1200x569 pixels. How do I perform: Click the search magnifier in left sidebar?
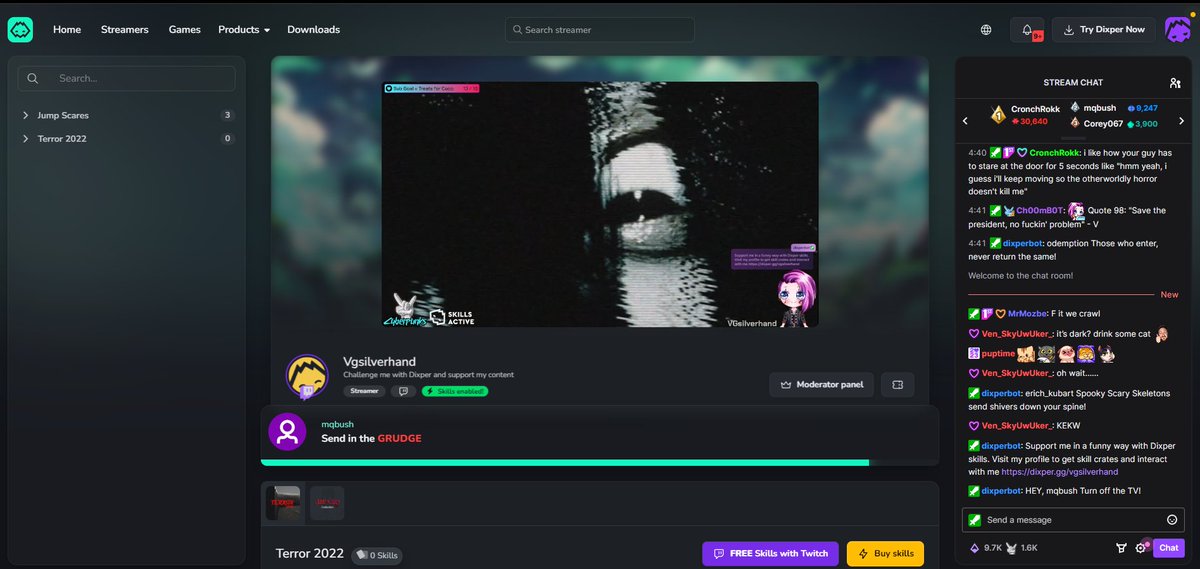click(33, 78)
